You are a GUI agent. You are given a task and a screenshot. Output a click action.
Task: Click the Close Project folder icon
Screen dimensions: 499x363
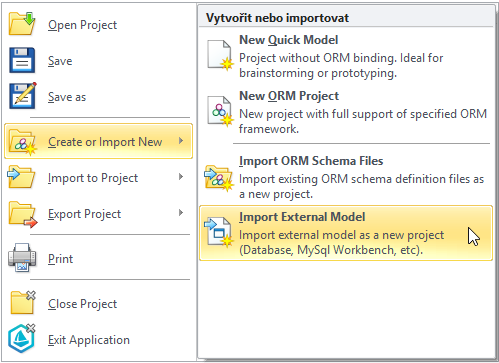(x=23, y=302)
